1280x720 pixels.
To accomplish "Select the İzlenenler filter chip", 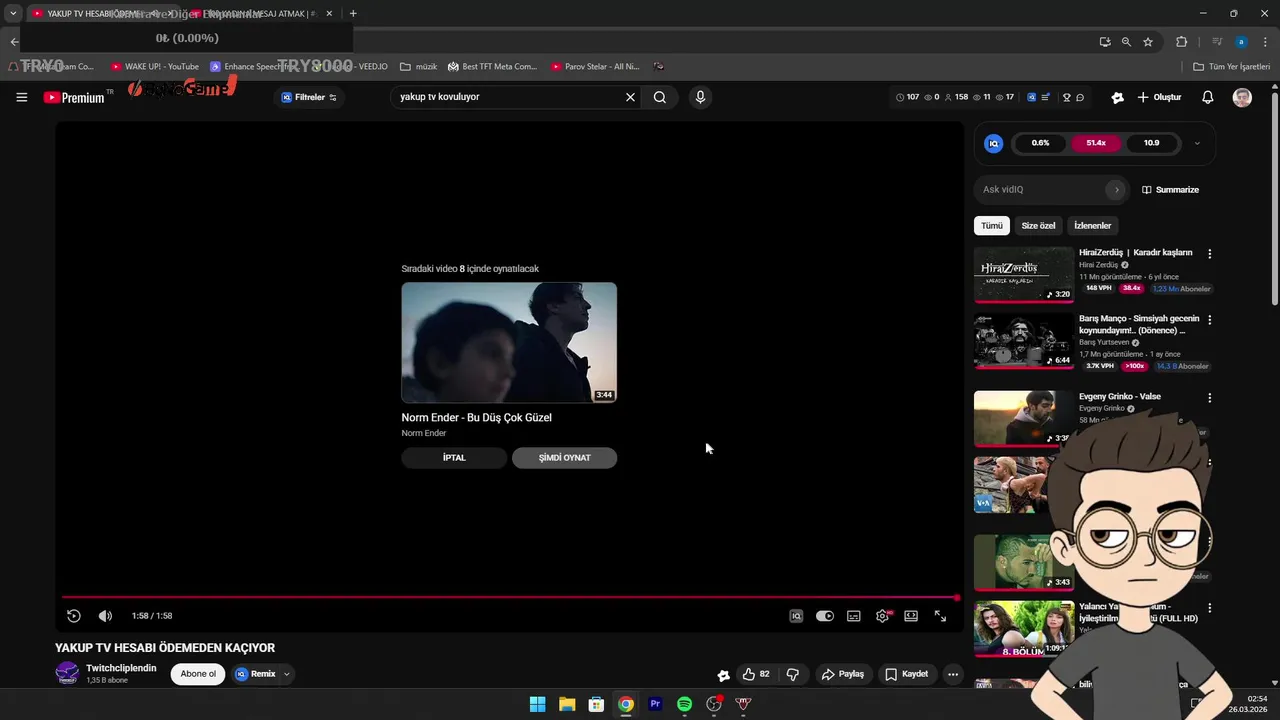I will coord(1092,226).
